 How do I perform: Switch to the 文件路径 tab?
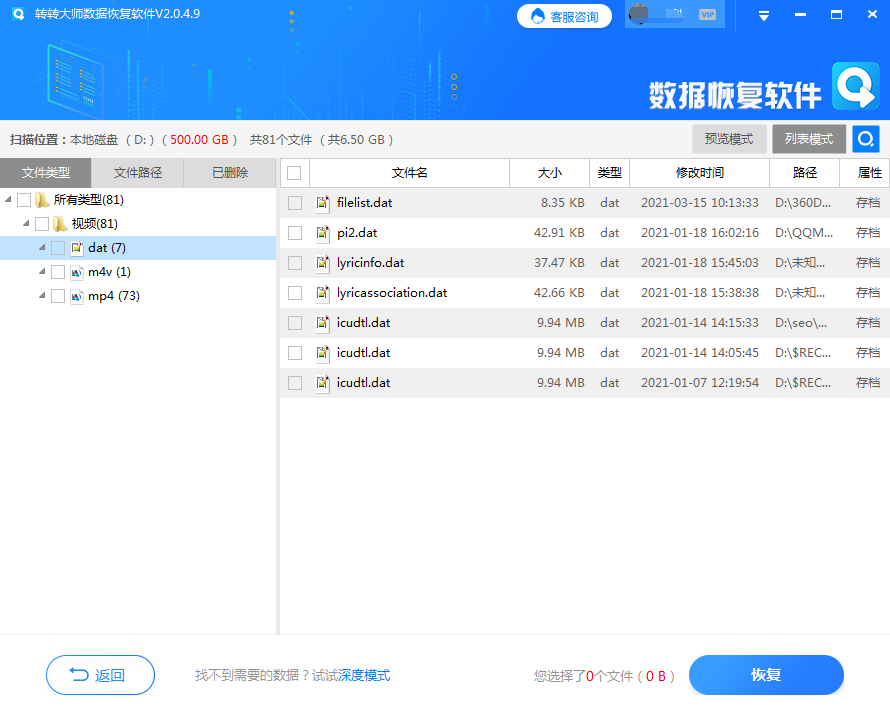tap(138, 172)
